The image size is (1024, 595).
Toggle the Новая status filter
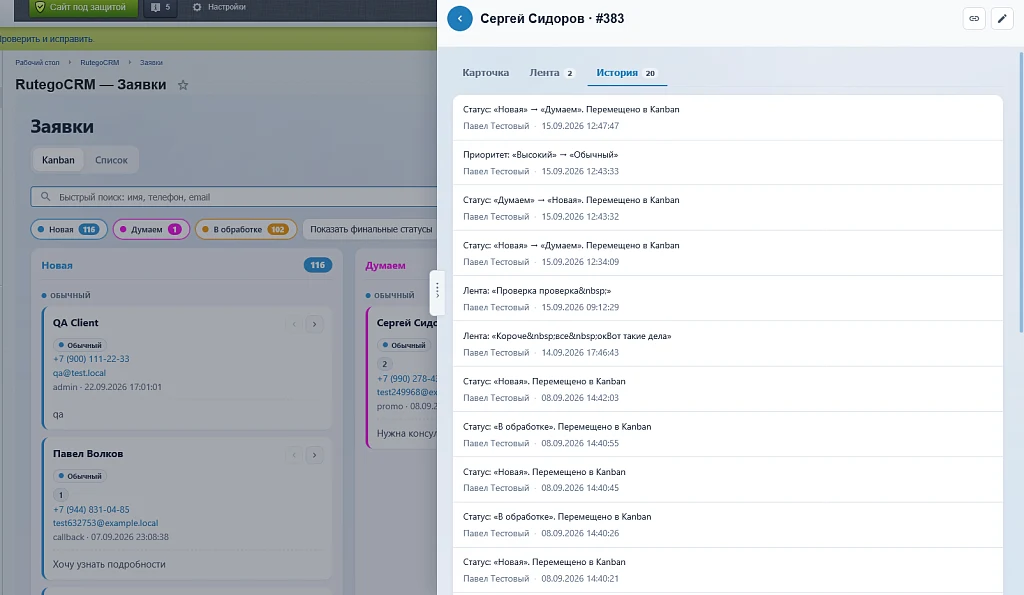pyautogui.click(x=69, y=229)
